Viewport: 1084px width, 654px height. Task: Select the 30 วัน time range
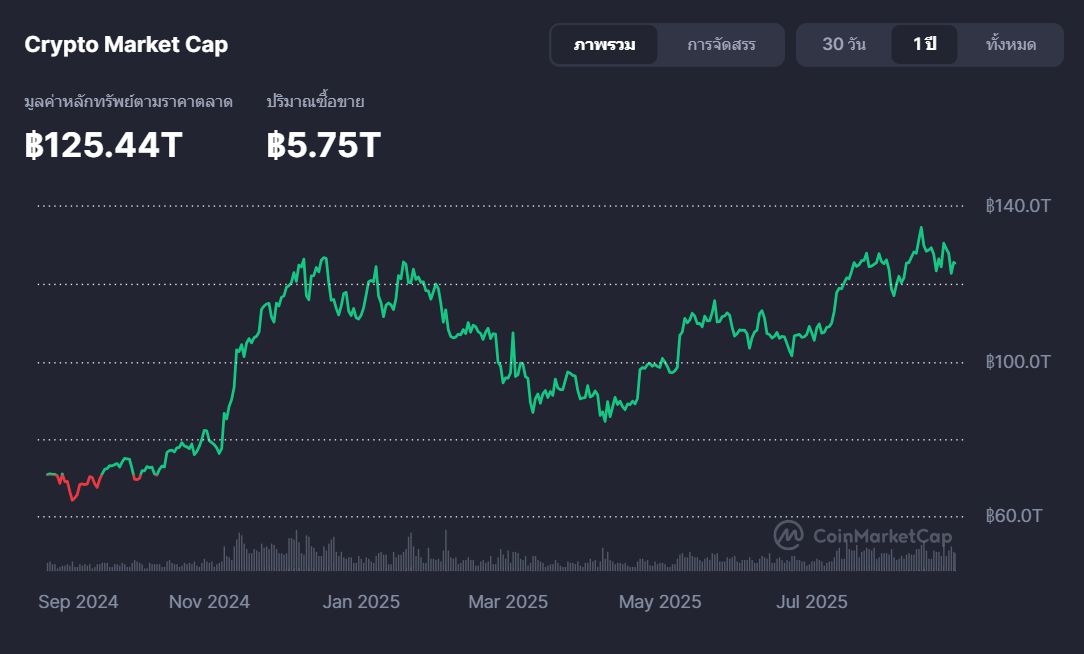(x=843, y=44)
